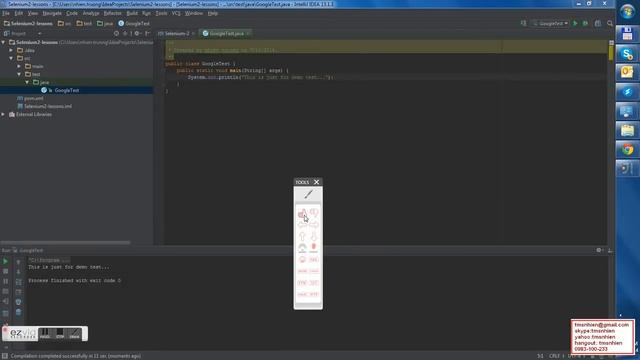
Task: Switch to the Selenium-2 editor tab
Action: point(177,33)
